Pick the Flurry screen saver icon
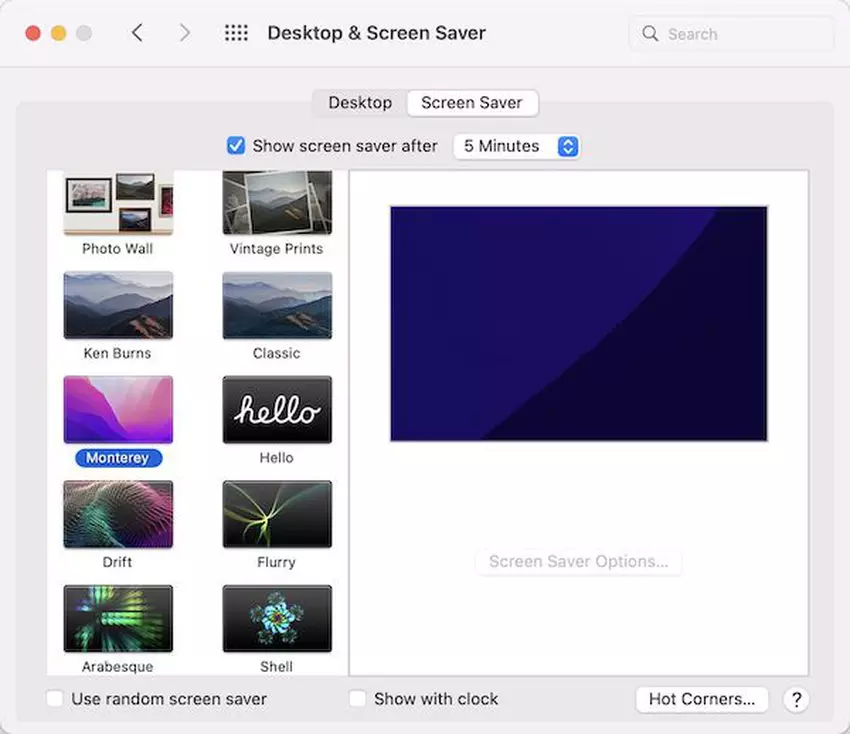This screenshot has width=850, height=734. [x=277, y=514]
